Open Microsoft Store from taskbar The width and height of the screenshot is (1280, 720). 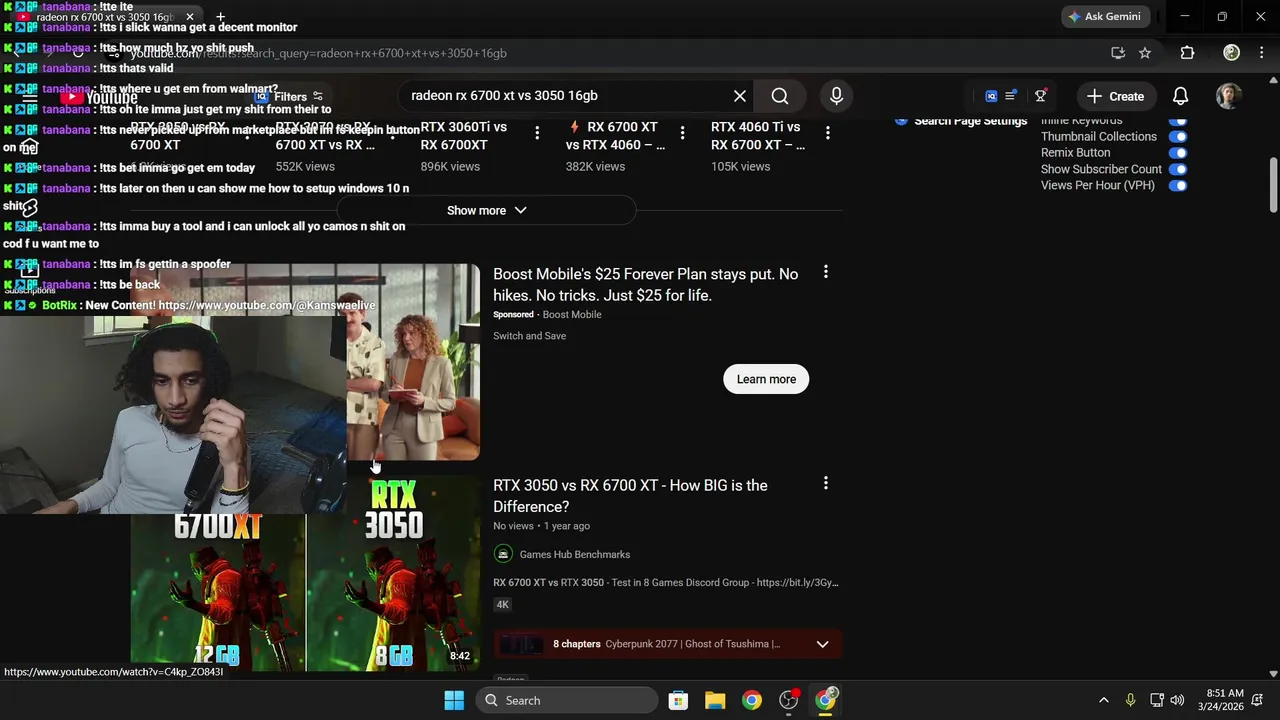(x=678, y=700)
